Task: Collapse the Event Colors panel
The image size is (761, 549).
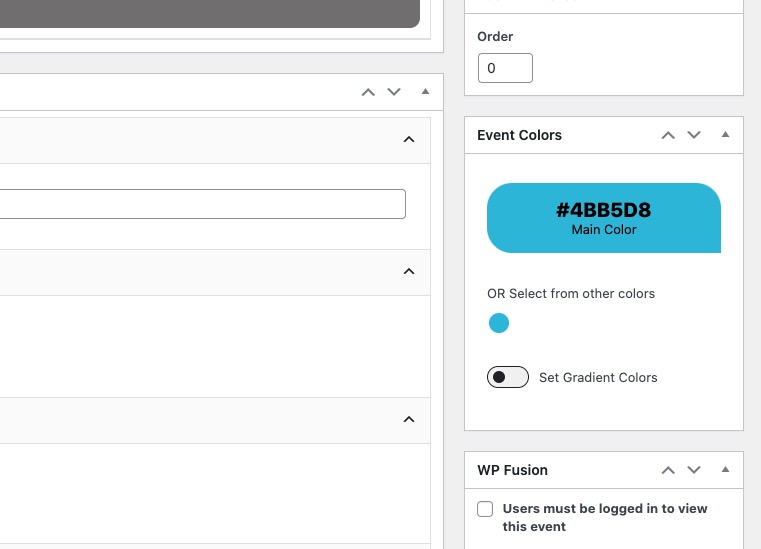Action: pyautogui.click(x=726, y=134)
